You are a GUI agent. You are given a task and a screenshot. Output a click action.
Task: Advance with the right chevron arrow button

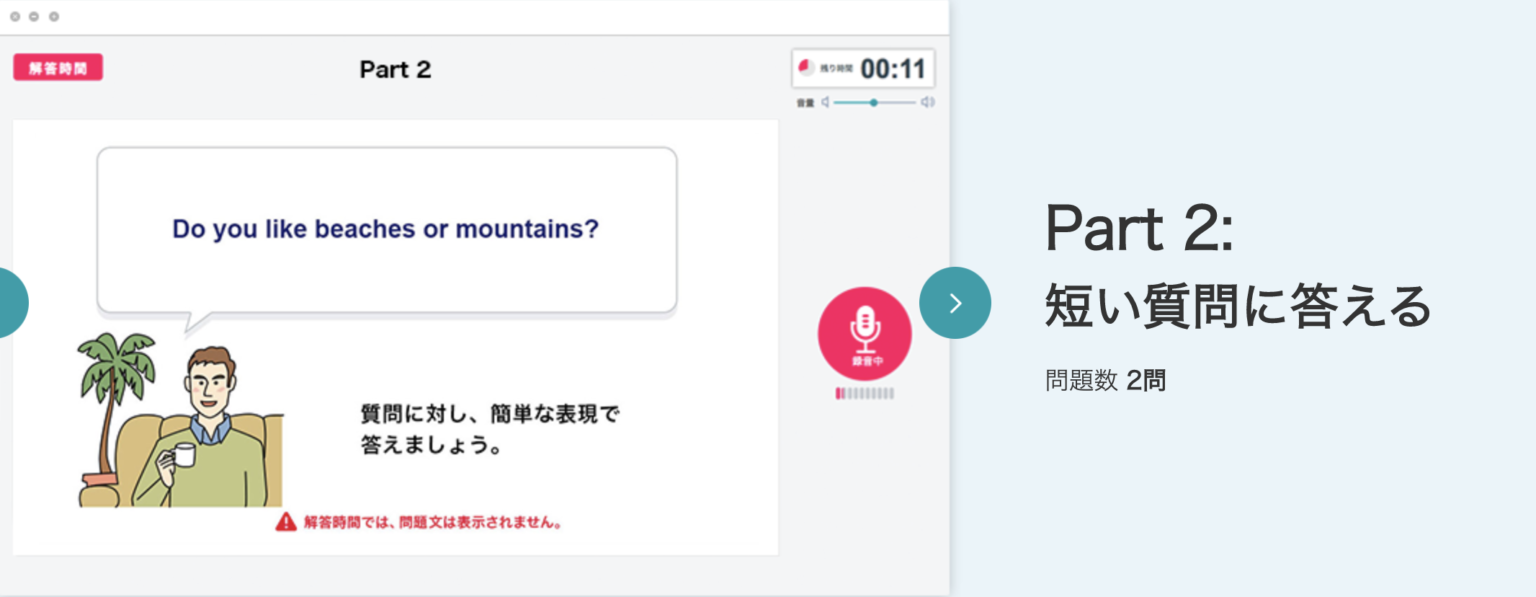point(955,302)
